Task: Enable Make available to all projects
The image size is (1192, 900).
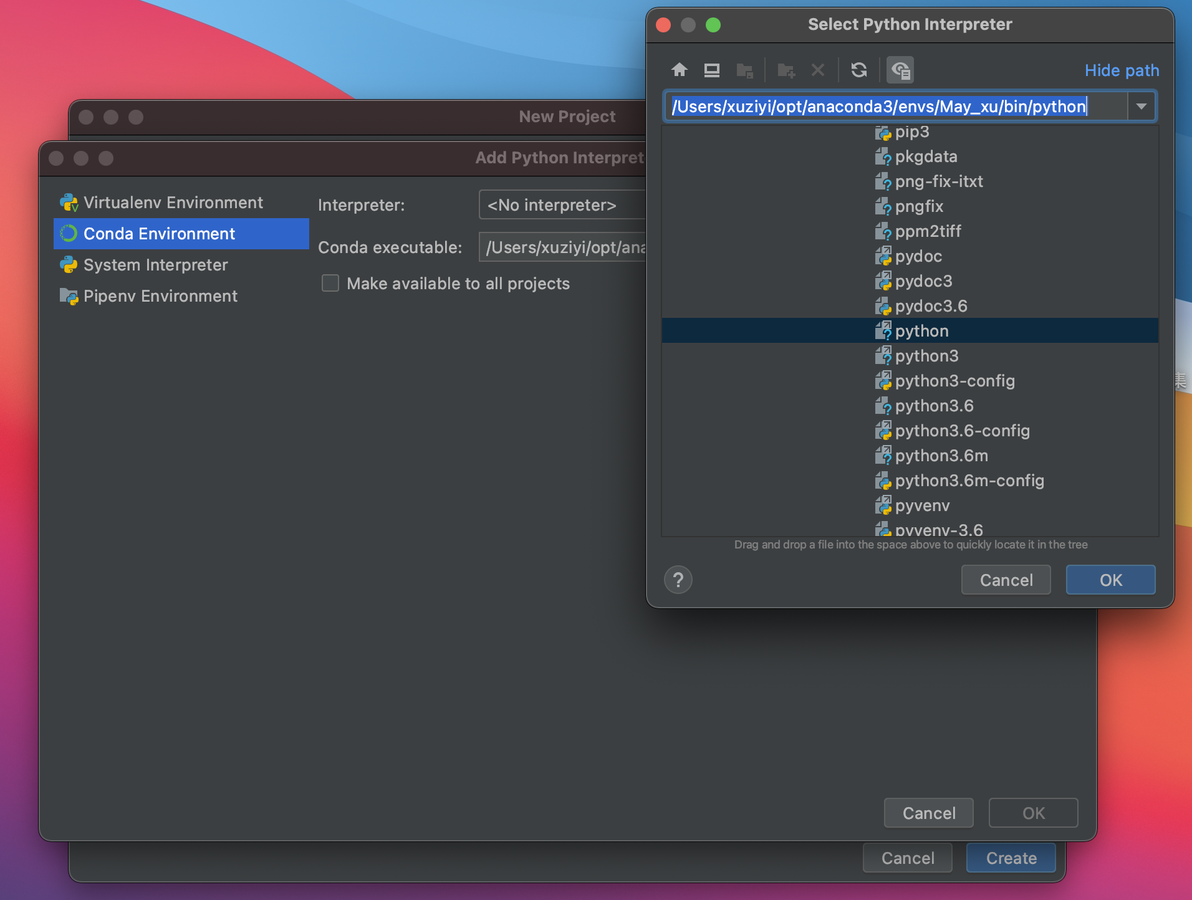Action: (x=330, y=284)
